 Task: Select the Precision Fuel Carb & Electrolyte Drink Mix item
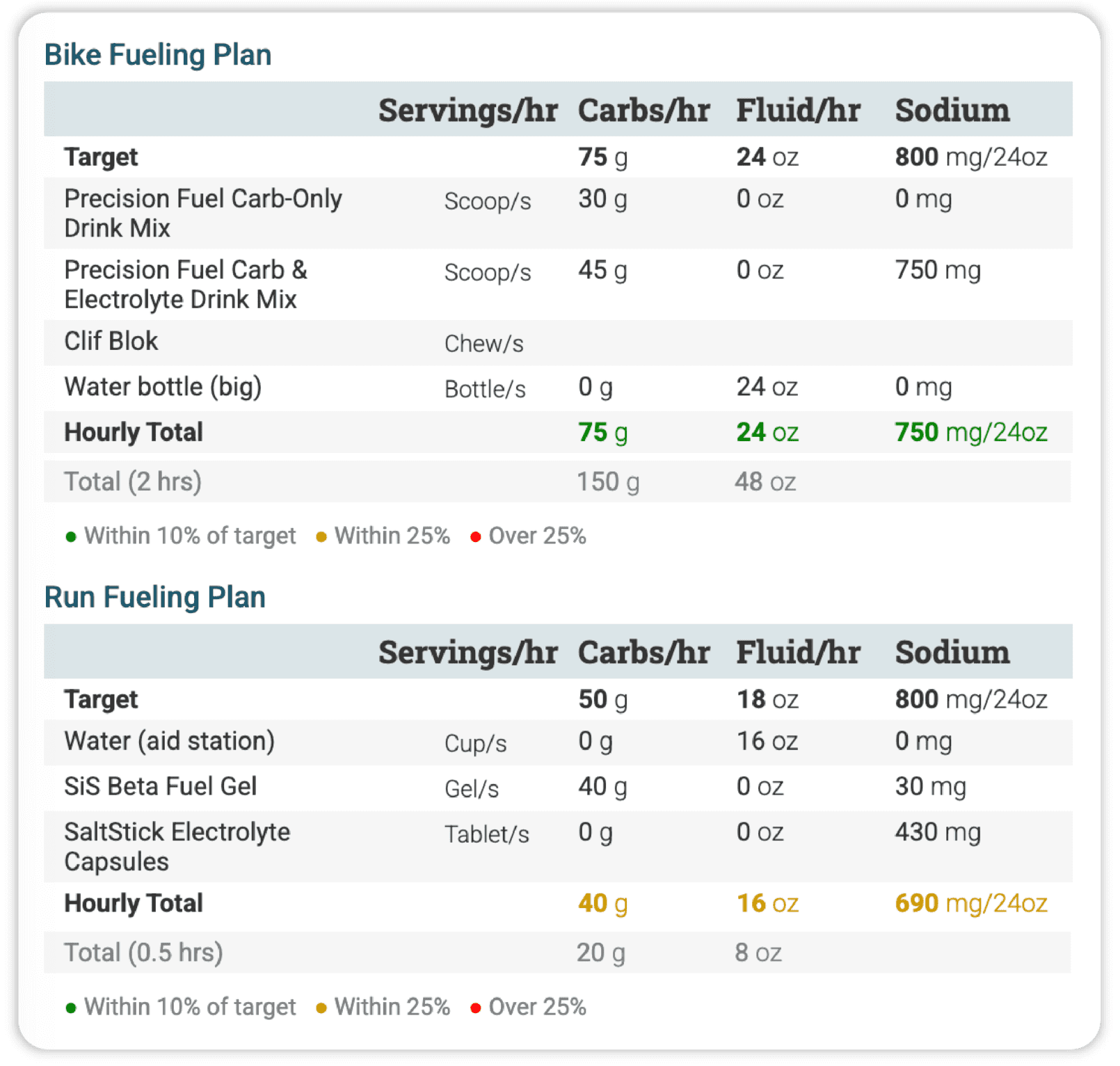point(186,284)
